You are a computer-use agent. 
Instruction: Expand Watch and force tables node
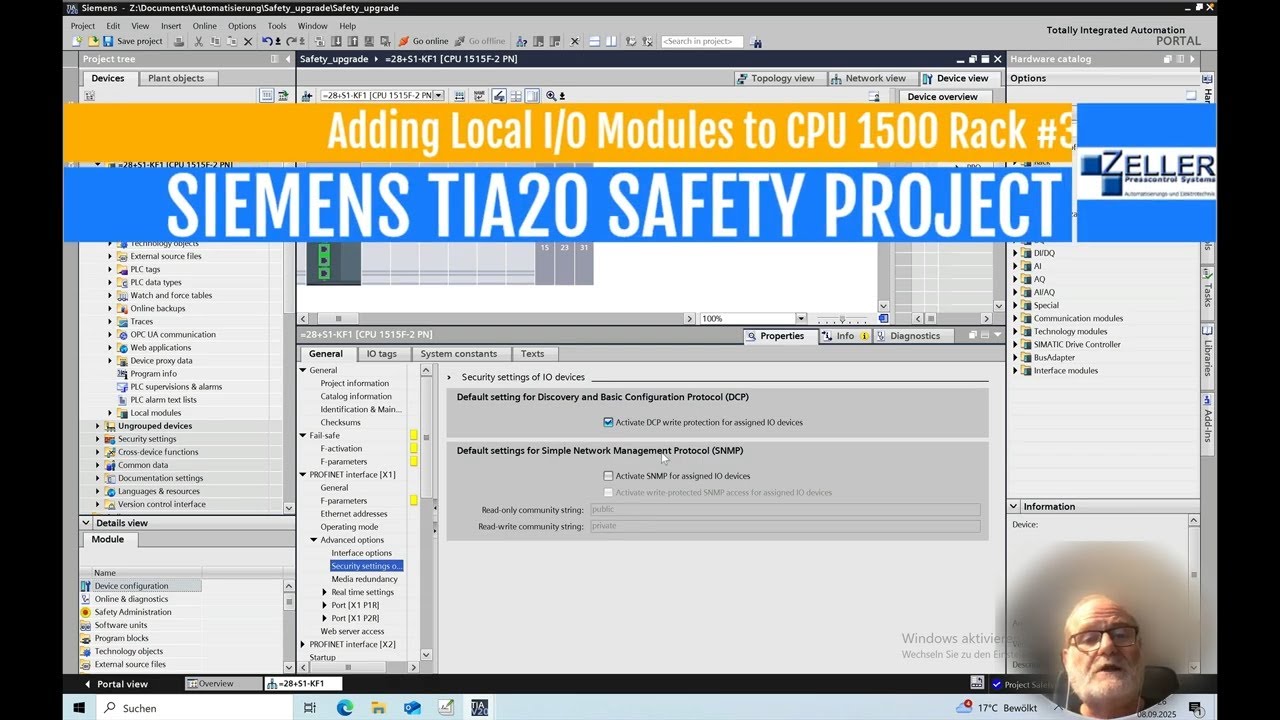click(x=111, y=295)
